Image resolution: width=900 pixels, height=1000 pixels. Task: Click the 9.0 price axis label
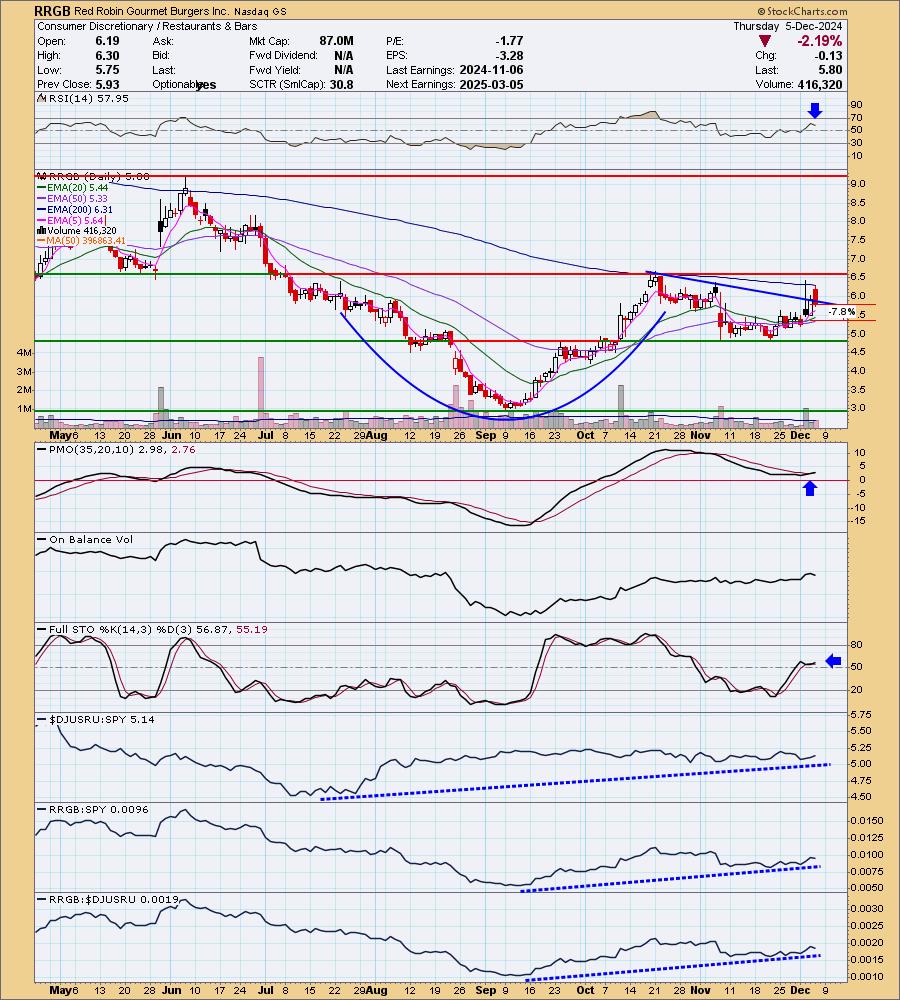tap(858, 184)
